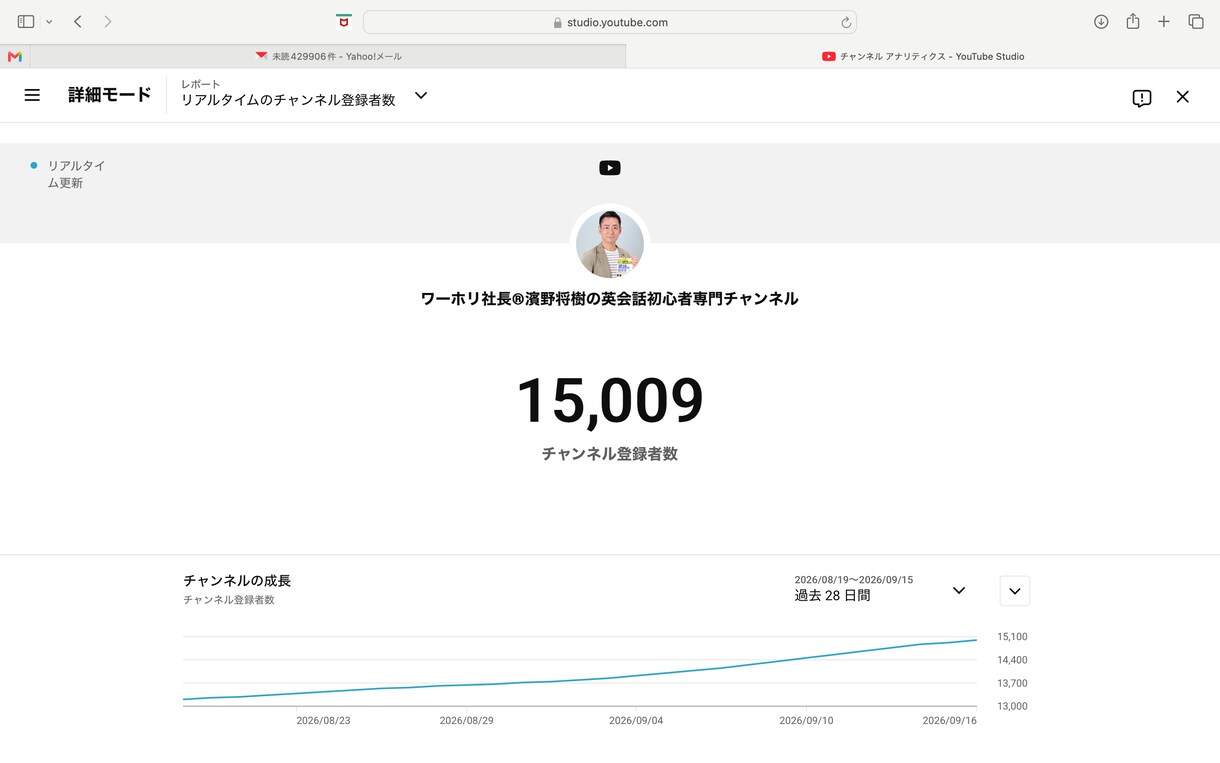This screenshot has height=763, width=1220.
Task: Click the チャンネル登録者数 label under count
Action: coord(610,454)
